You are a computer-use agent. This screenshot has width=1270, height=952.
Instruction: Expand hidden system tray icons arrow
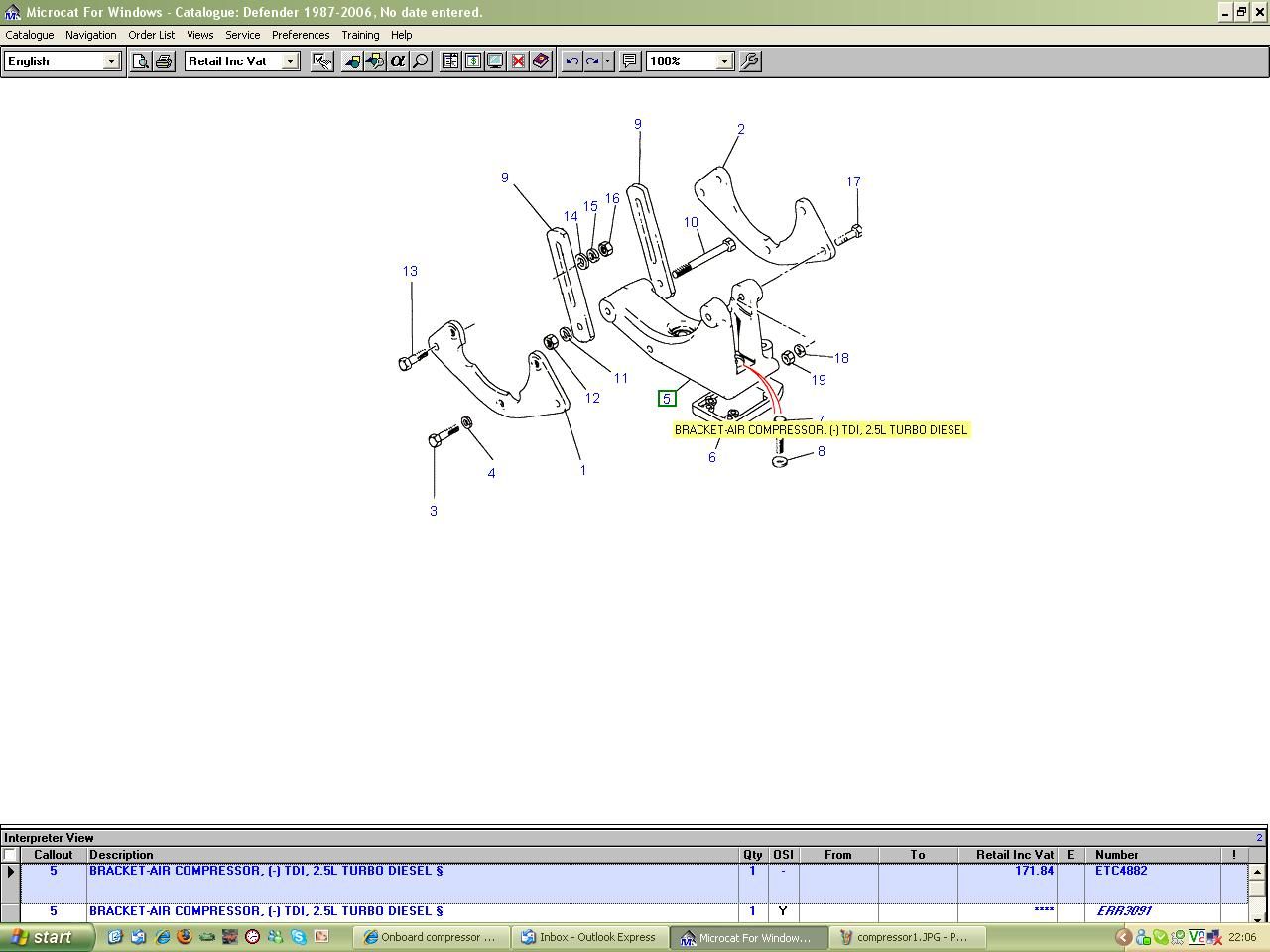[x=1123, y=937]
